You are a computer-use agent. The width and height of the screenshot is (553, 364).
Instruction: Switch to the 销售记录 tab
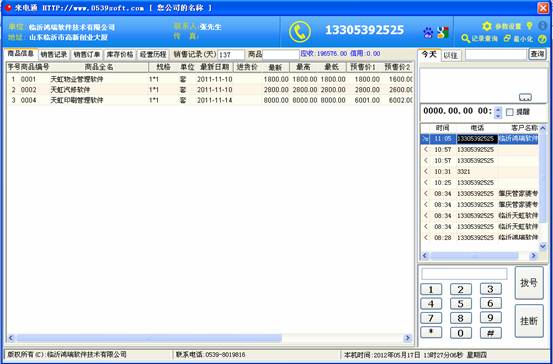(x=54, y=55)
